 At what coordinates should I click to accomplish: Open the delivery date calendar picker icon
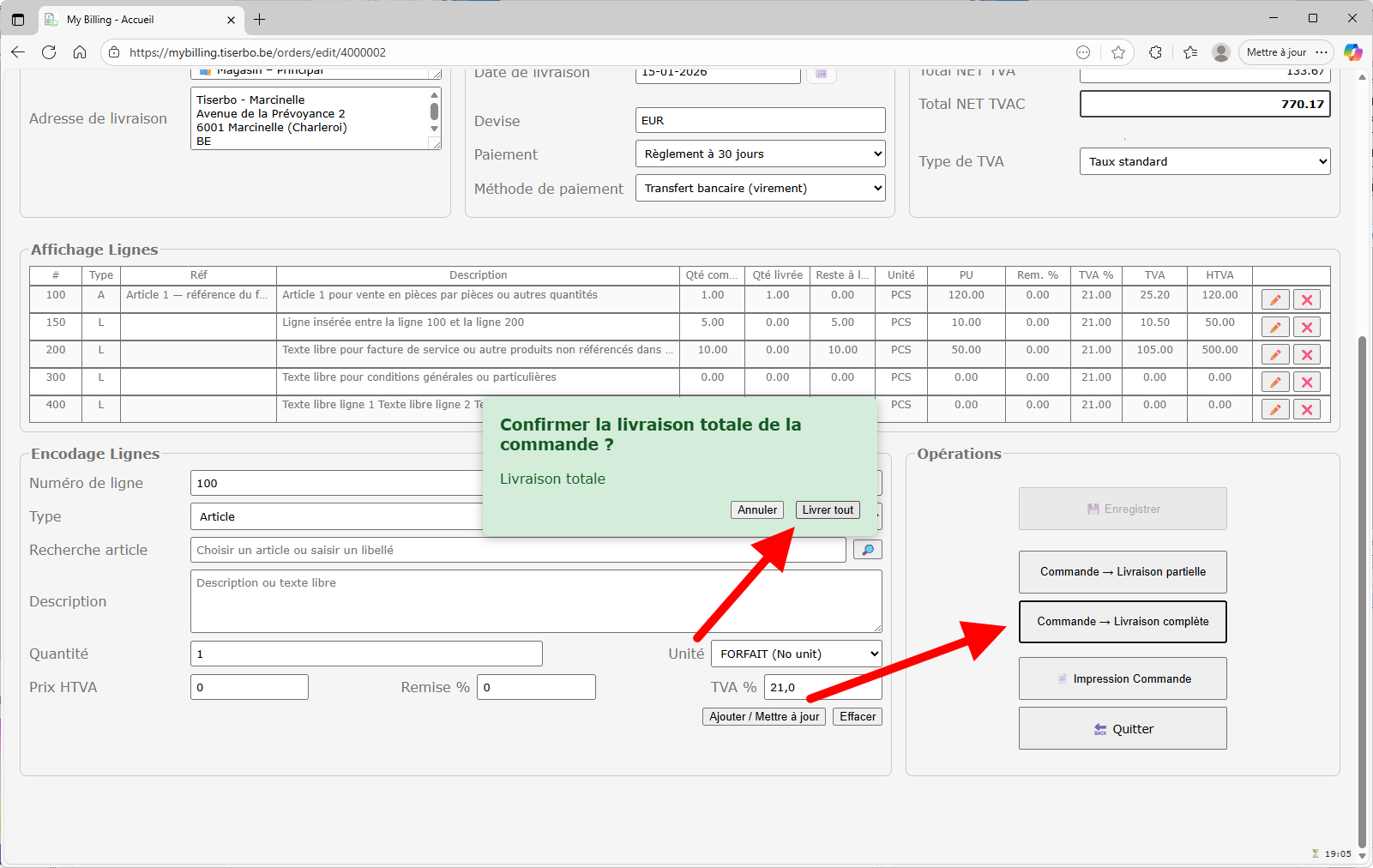[x=821, y=74]
